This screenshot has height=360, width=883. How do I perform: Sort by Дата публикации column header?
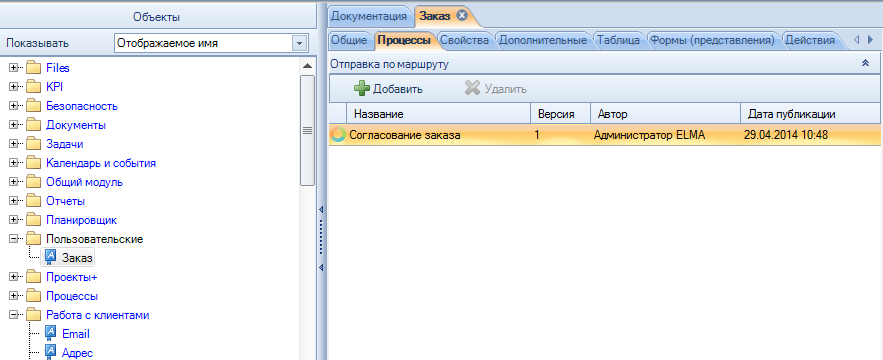810,114
